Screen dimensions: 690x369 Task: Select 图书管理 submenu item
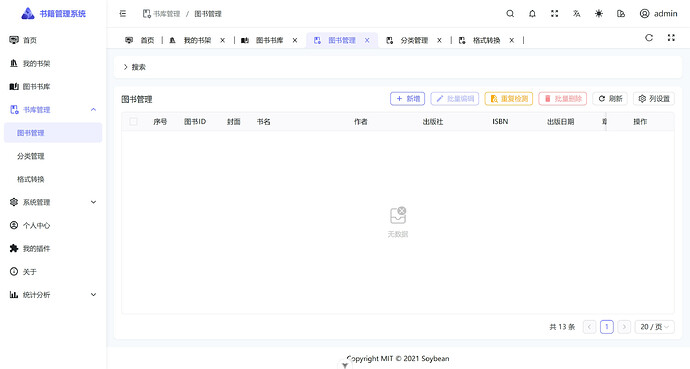tap(53, 133)
